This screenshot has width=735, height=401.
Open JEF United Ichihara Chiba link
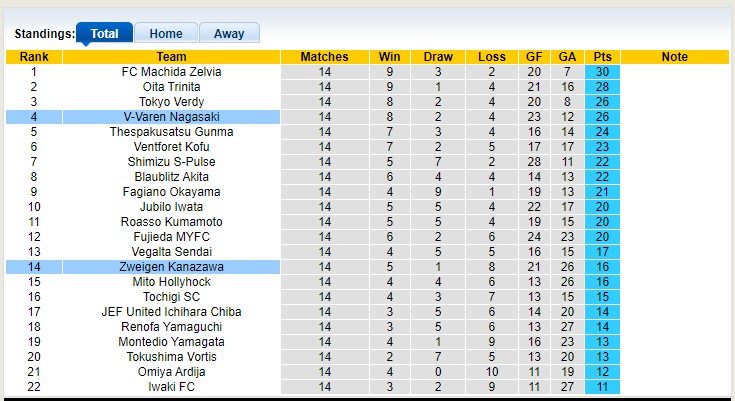172,312
